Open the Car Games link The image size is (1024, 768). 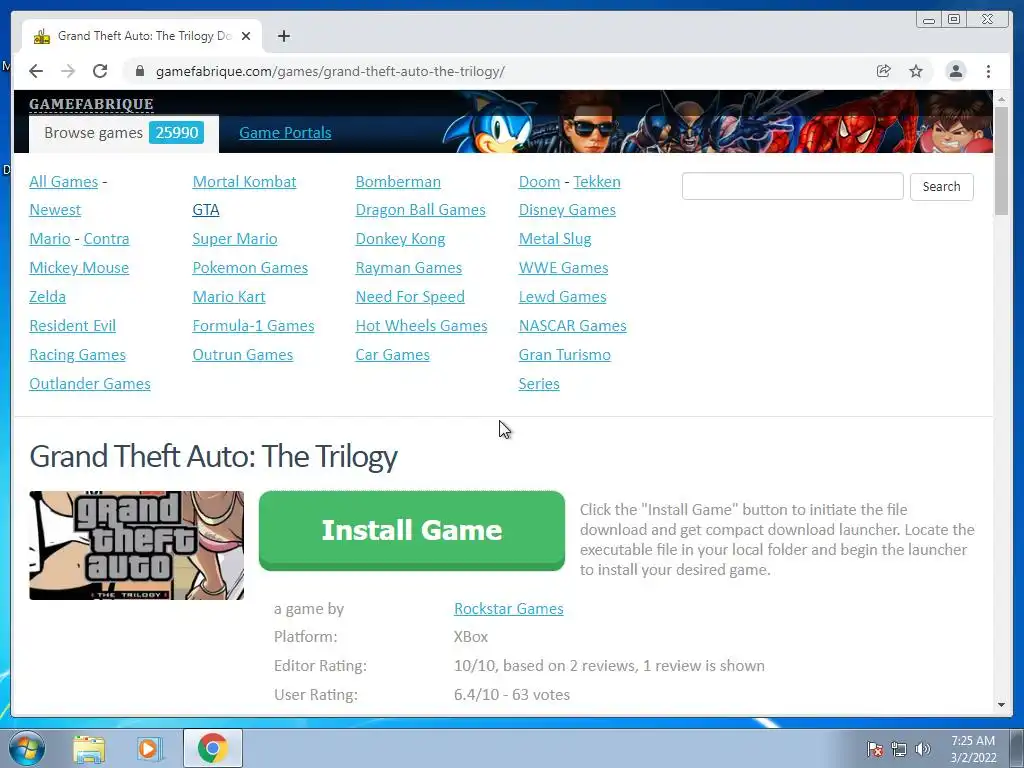[392, 355]
